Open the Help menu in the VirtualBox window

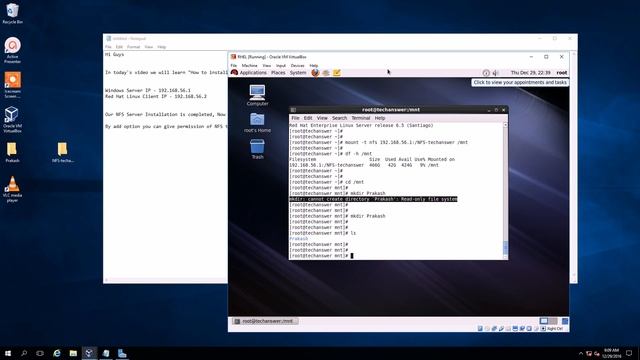pyautogui.click(x=313, y=65)
